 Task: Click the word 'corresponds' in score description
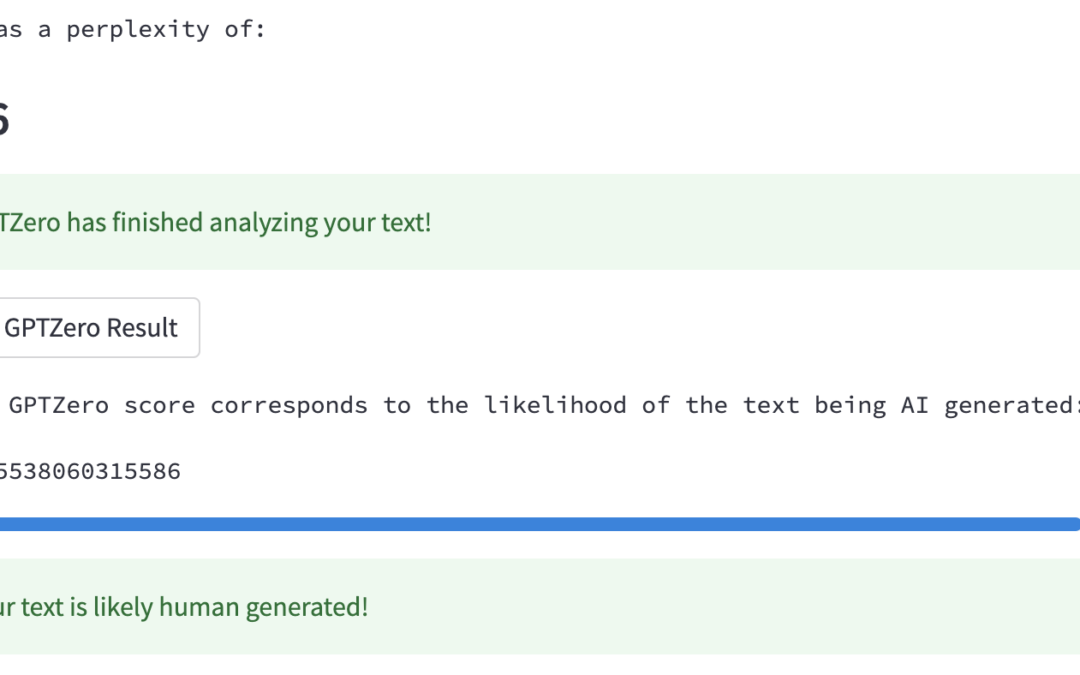289,405
